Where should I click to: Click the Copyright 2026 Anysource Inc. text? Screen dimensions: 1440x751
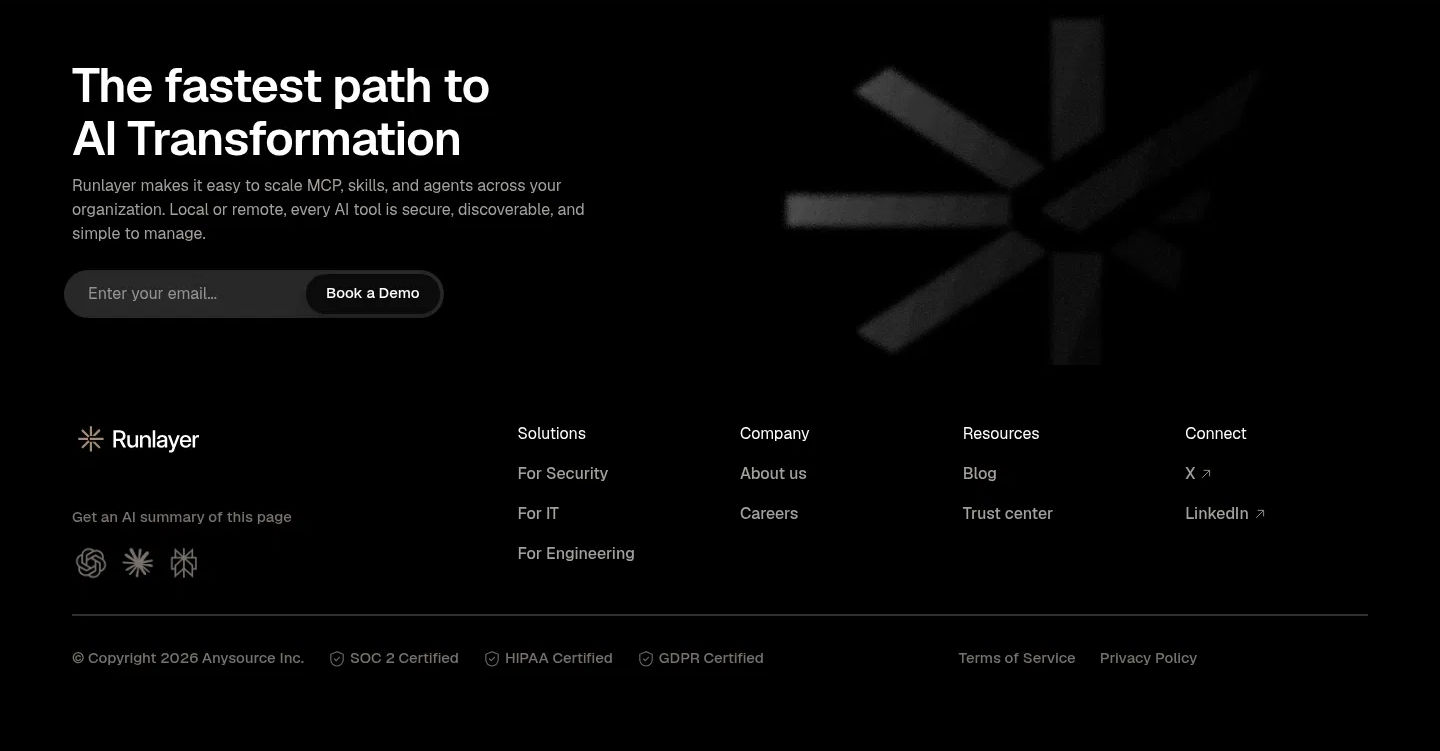(188, 658)
